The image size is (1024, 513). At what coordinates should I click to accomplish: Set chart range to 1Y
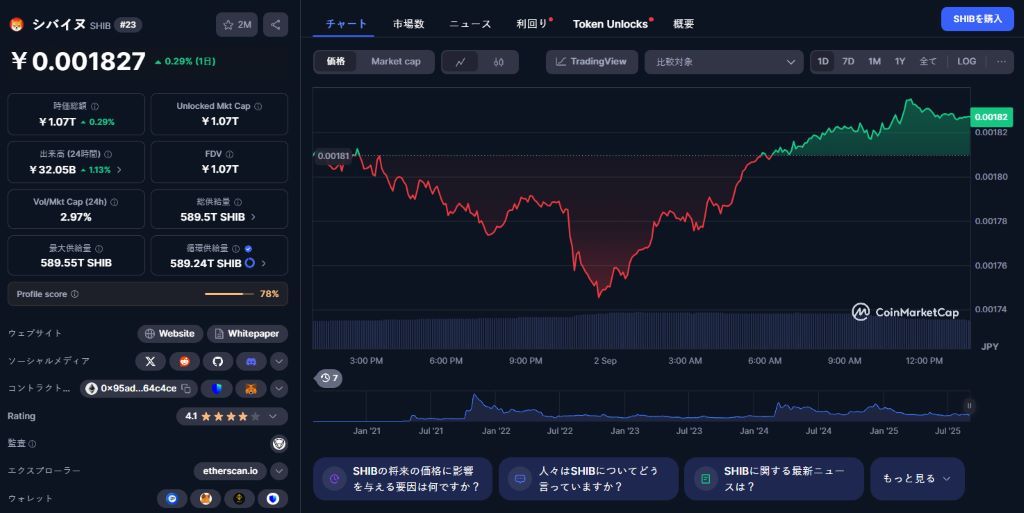click(900, 61)
